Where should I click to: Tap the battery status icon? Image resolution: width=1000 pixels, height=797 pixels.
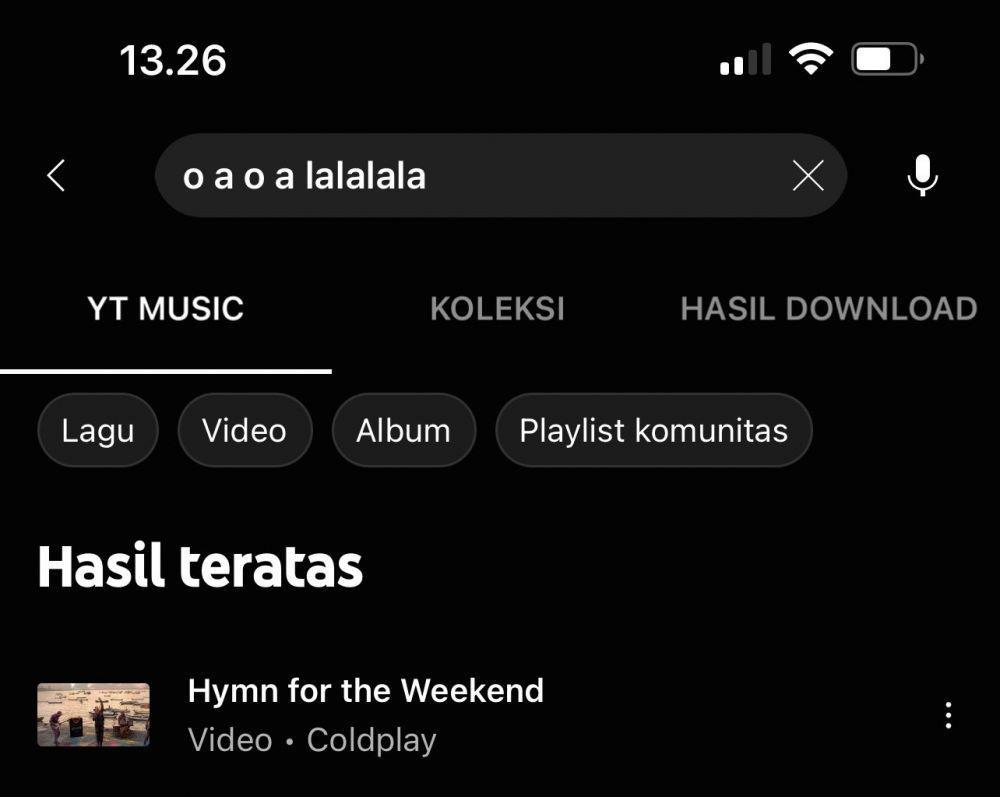click(888, 60)
